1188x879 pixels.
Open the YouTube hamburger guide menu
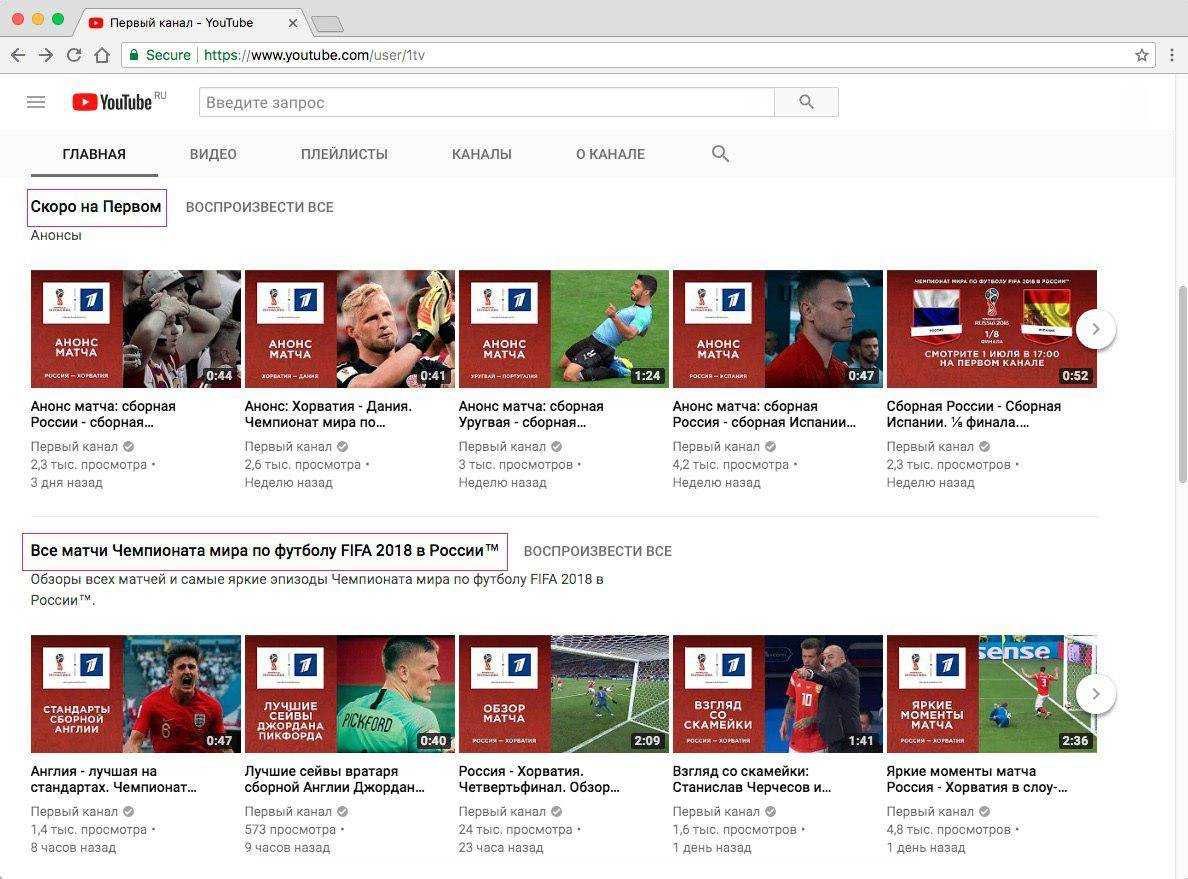(x=36, y=102)
